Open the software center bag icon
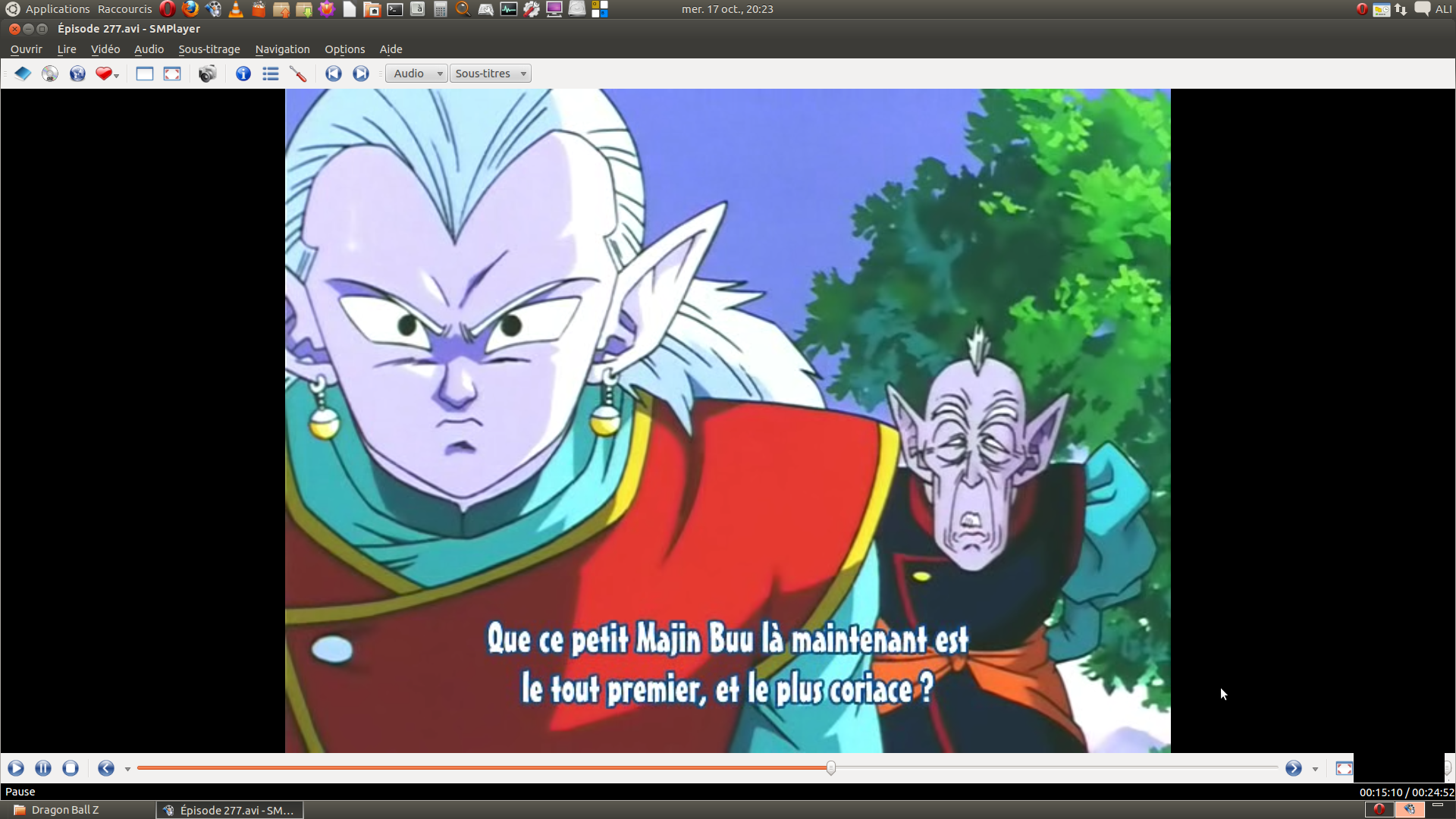The image size is (1456, 819). [259, 9]
